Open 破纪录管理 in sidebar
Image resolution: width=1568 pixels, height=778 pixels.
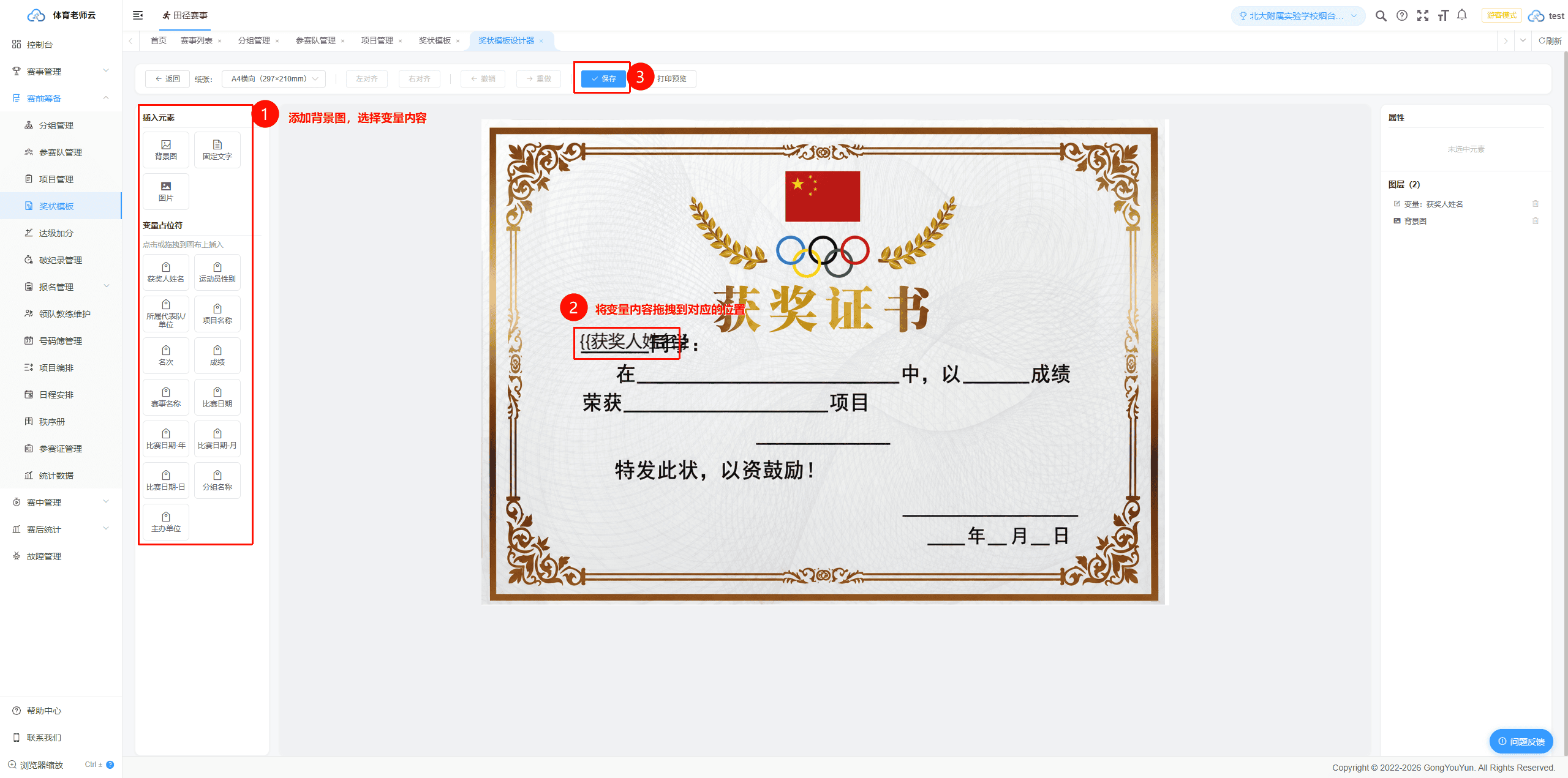pos(61,260)
